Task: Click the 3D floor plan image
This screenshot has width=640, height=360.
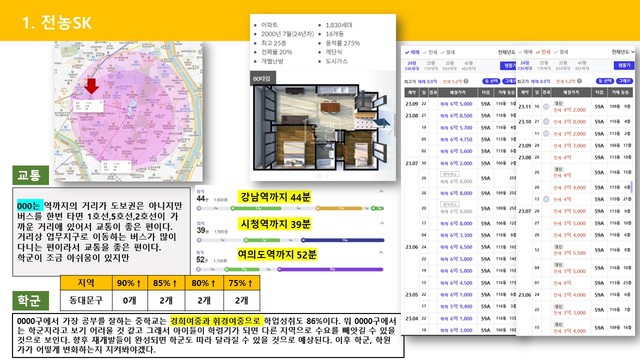Action: coord(320,127)
